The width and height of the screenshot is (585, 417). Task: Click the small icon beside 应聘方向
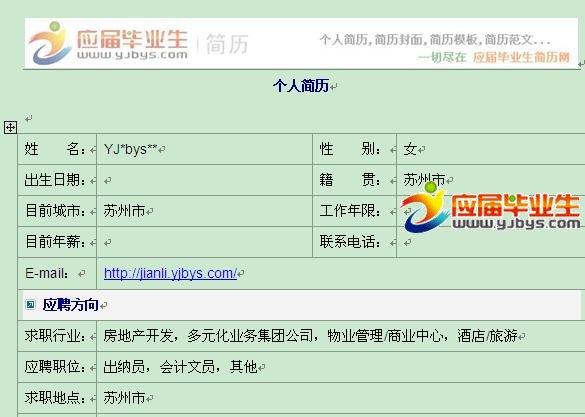pos(31,305)
